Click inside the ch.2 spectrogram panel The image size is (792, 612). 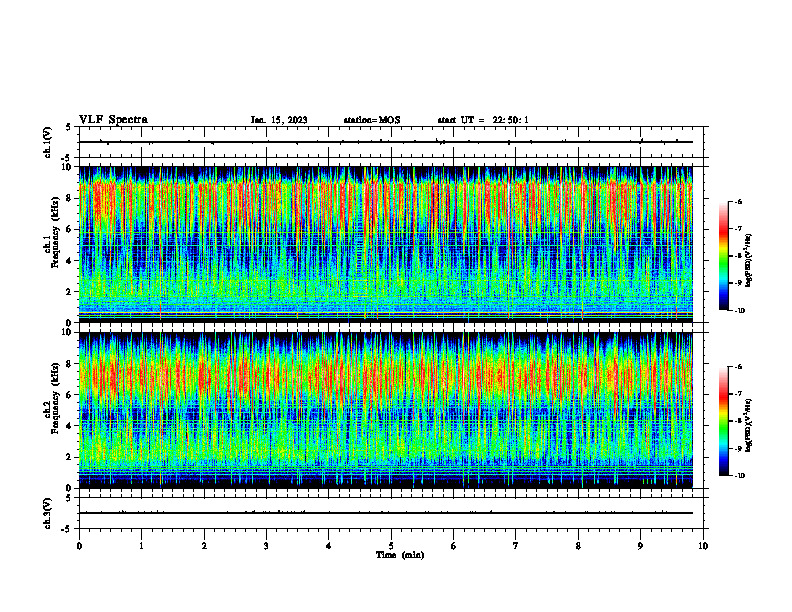click(386, 410)
